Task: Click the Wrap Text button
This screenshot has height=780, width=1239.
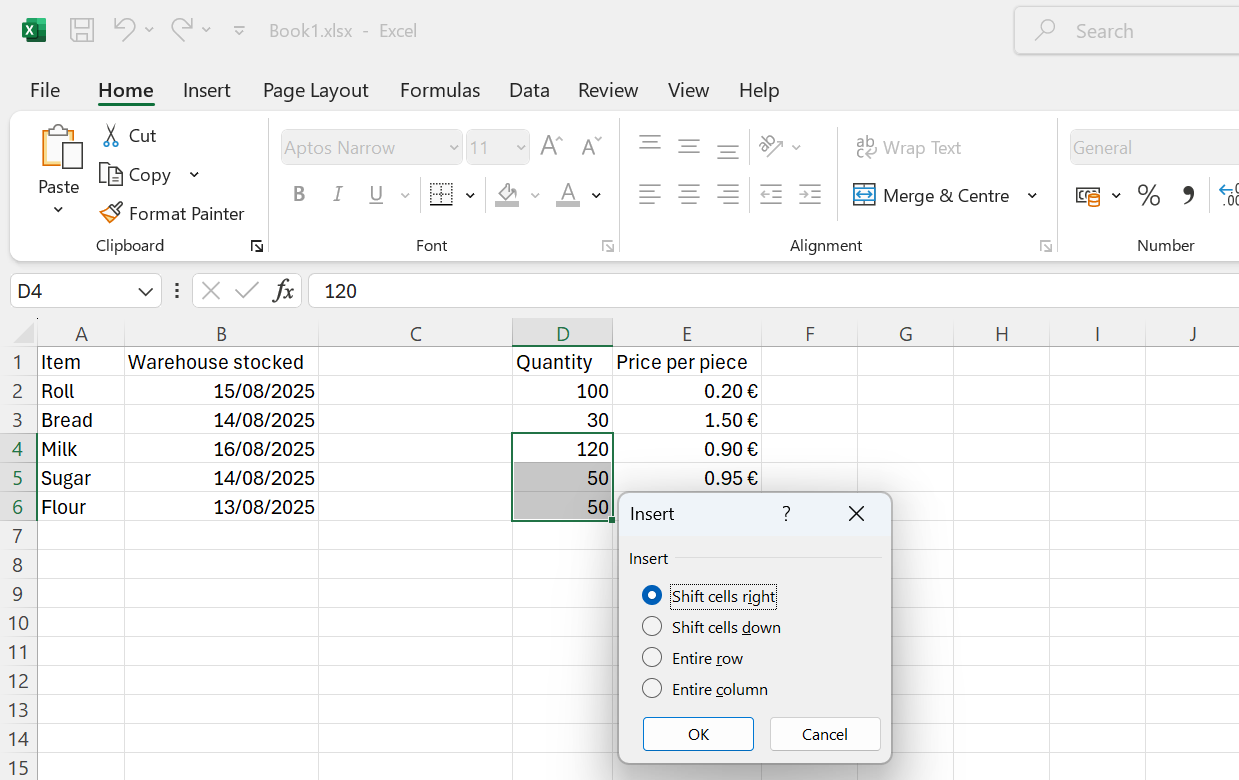Action: click(x=908, y=148)
